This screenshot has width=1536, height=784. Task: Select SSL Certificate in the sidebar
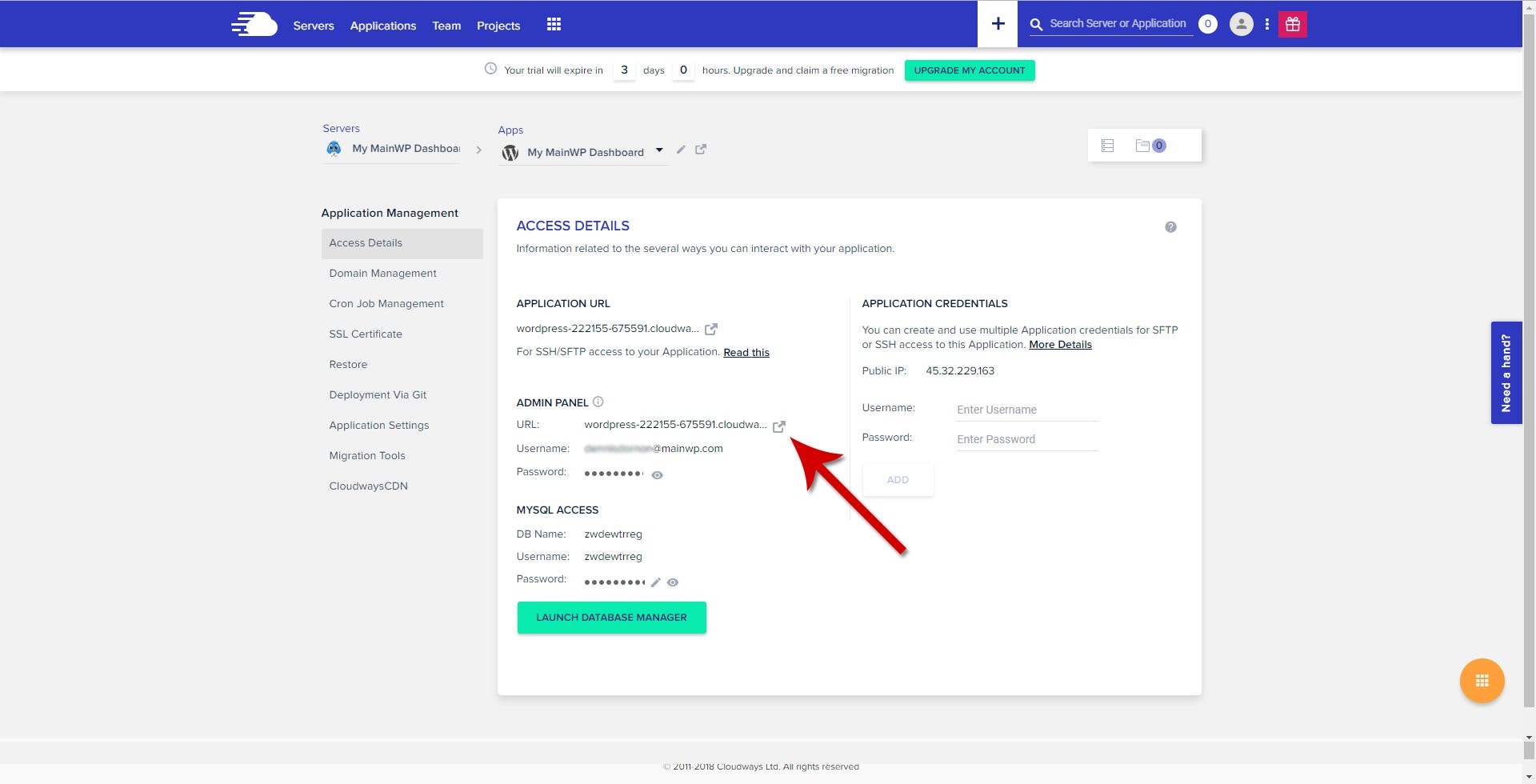pos(366,334)
